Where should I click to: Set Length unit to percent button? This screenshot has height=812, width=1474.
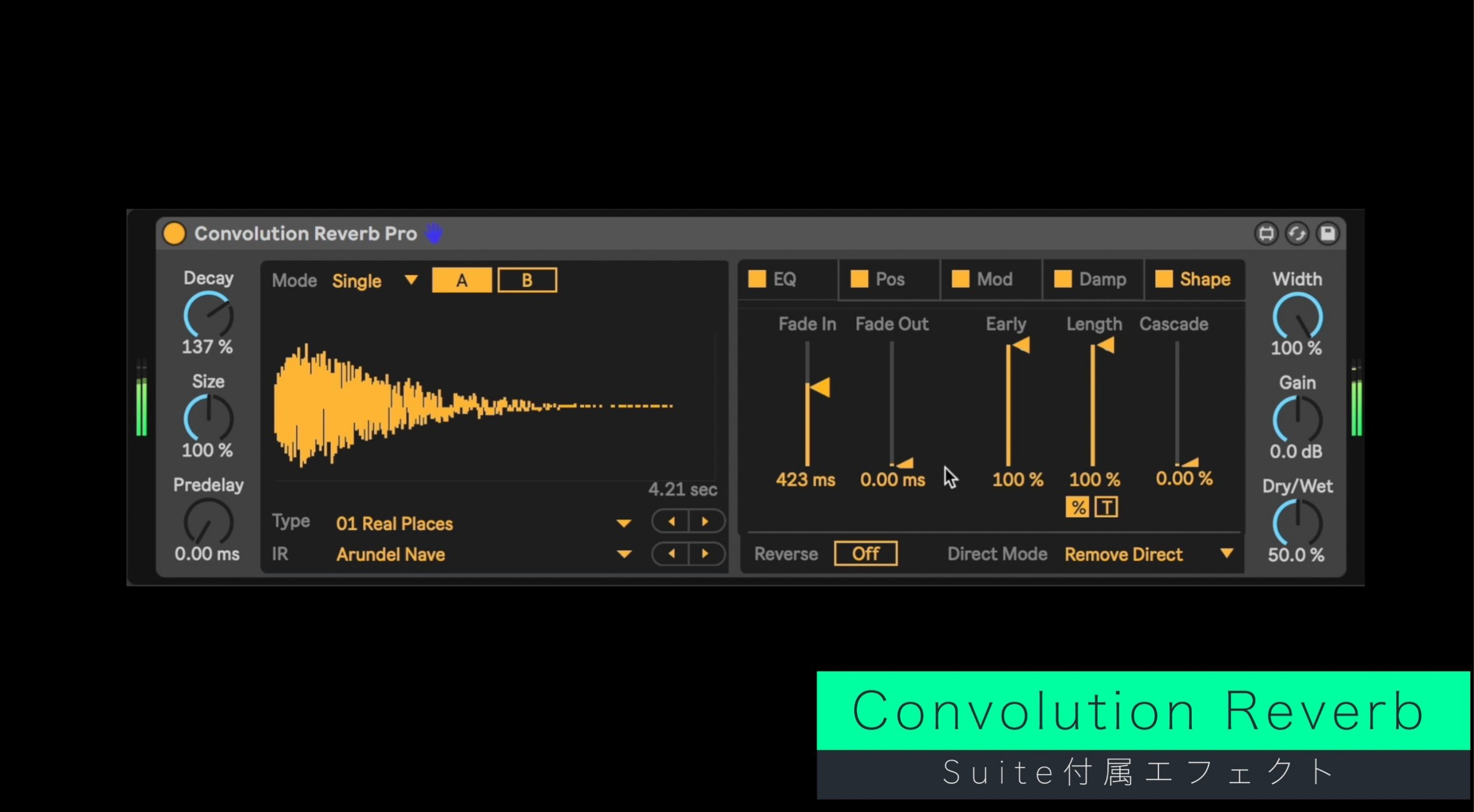pos(1078,508)
